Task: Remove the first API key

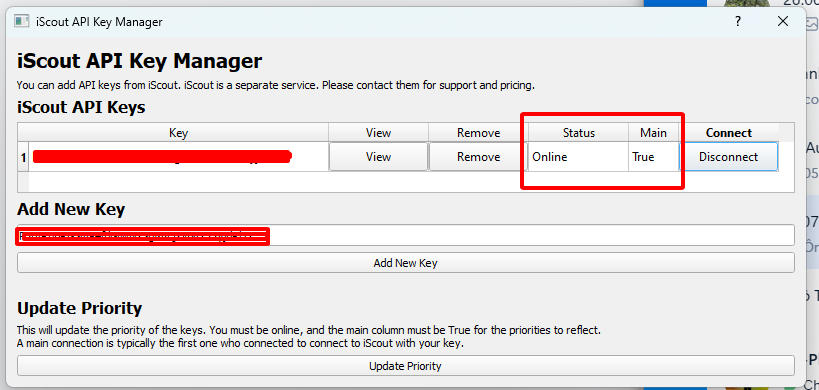Action: click(x=478, y=157)
